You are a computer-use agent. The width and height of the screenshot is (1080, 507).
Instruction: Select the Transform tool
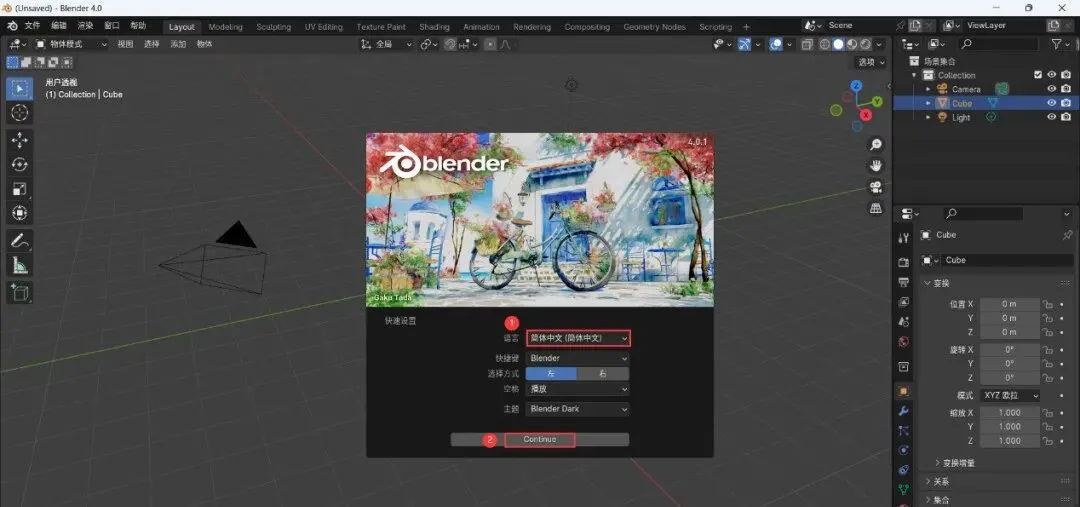coord(19,213)
